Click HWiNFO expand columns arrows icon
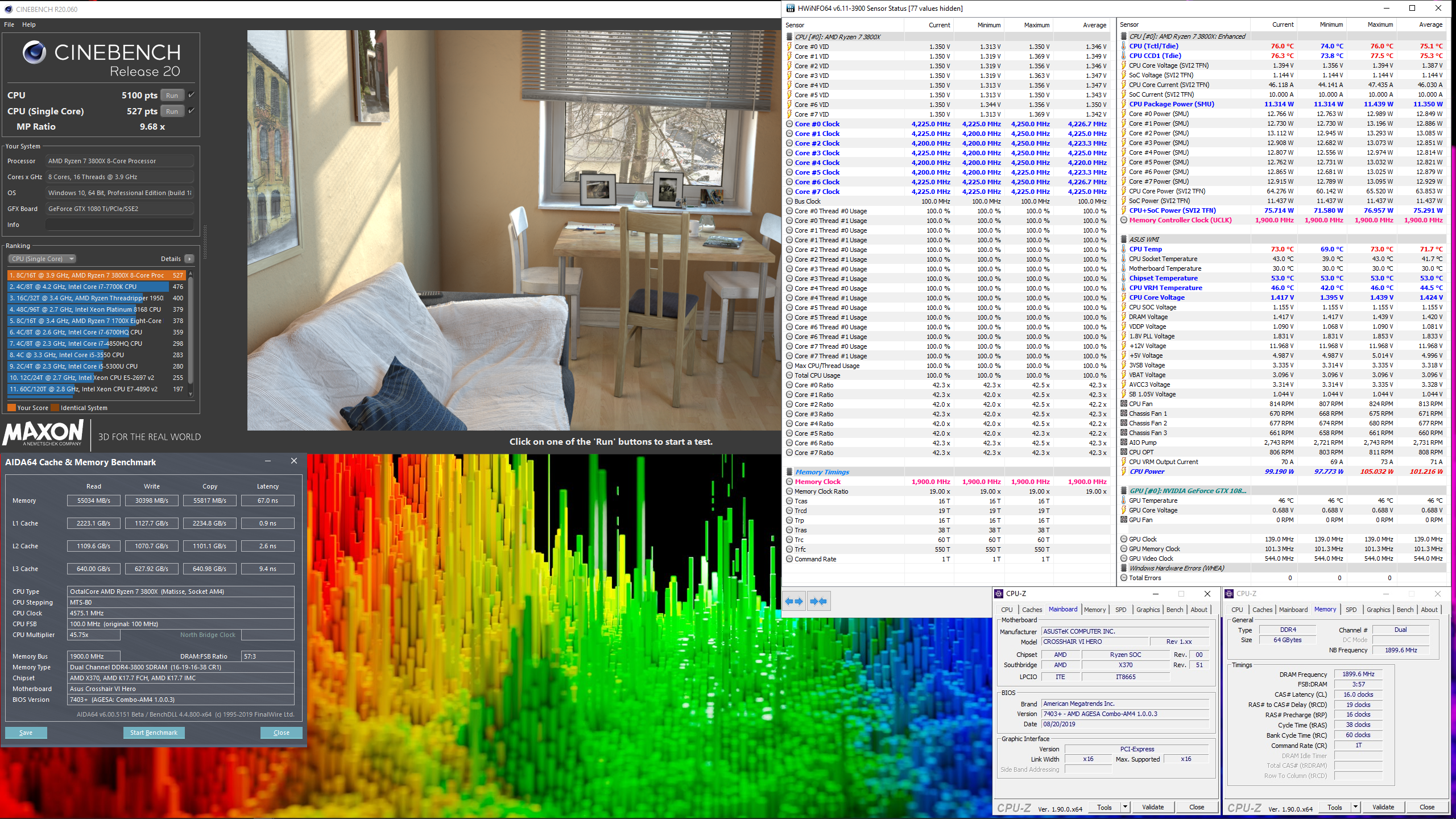Image resolution: width=1456 pixels, height=819 pixels. [x=794, y=601]
